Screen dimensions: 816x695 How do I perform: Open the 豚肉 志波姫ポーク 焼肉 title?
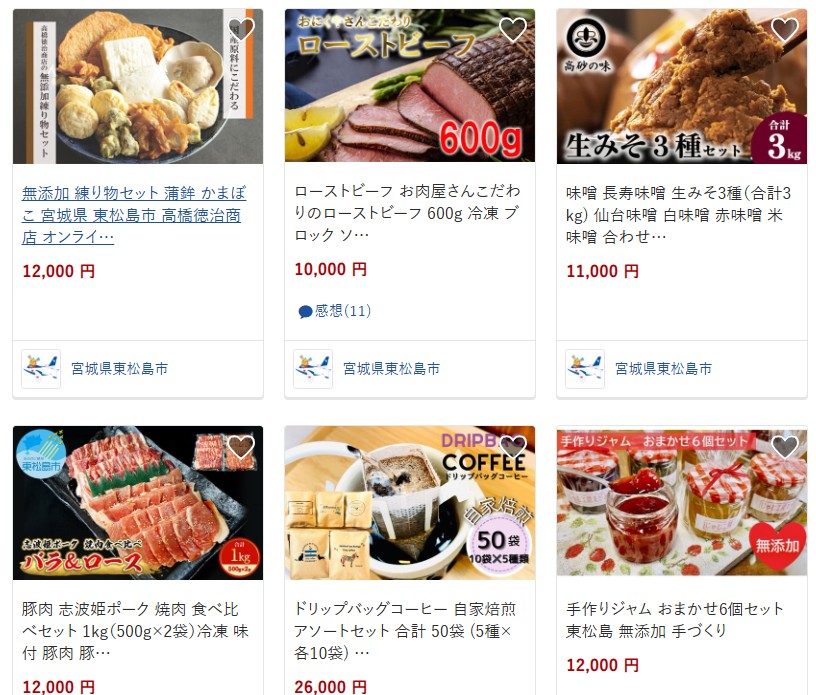click(135, 630)
